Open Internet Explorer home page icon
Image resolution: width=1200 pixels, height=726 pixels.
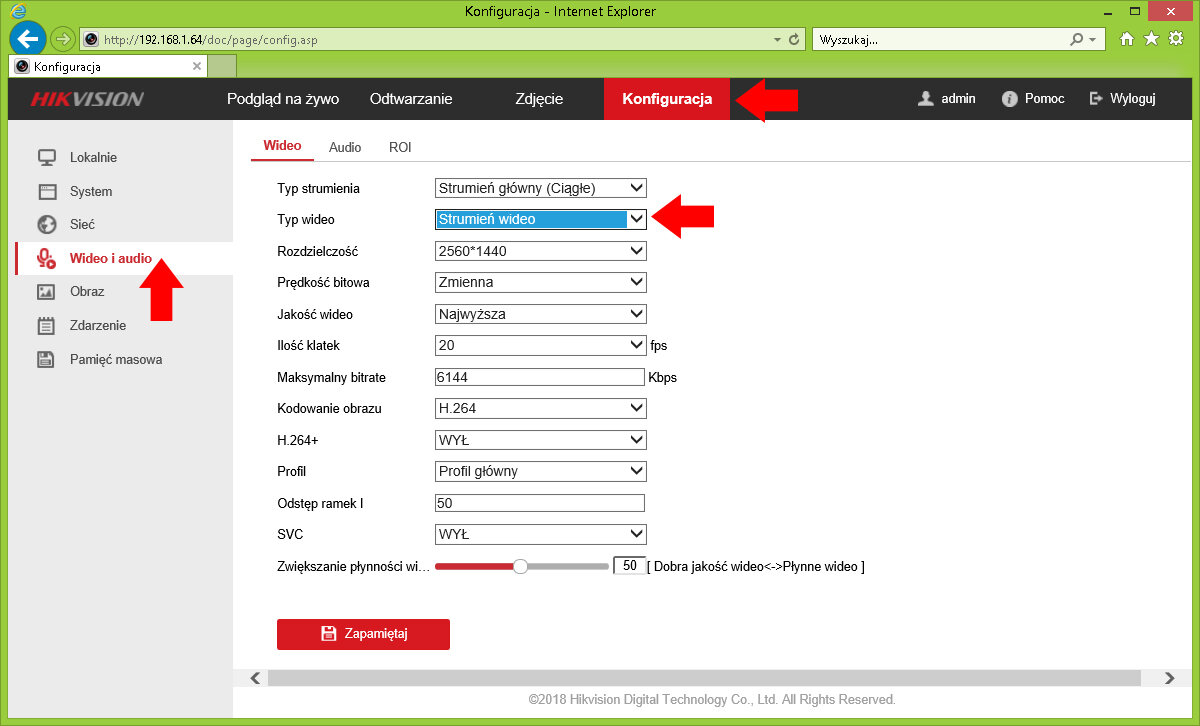tap(1127, 39)
